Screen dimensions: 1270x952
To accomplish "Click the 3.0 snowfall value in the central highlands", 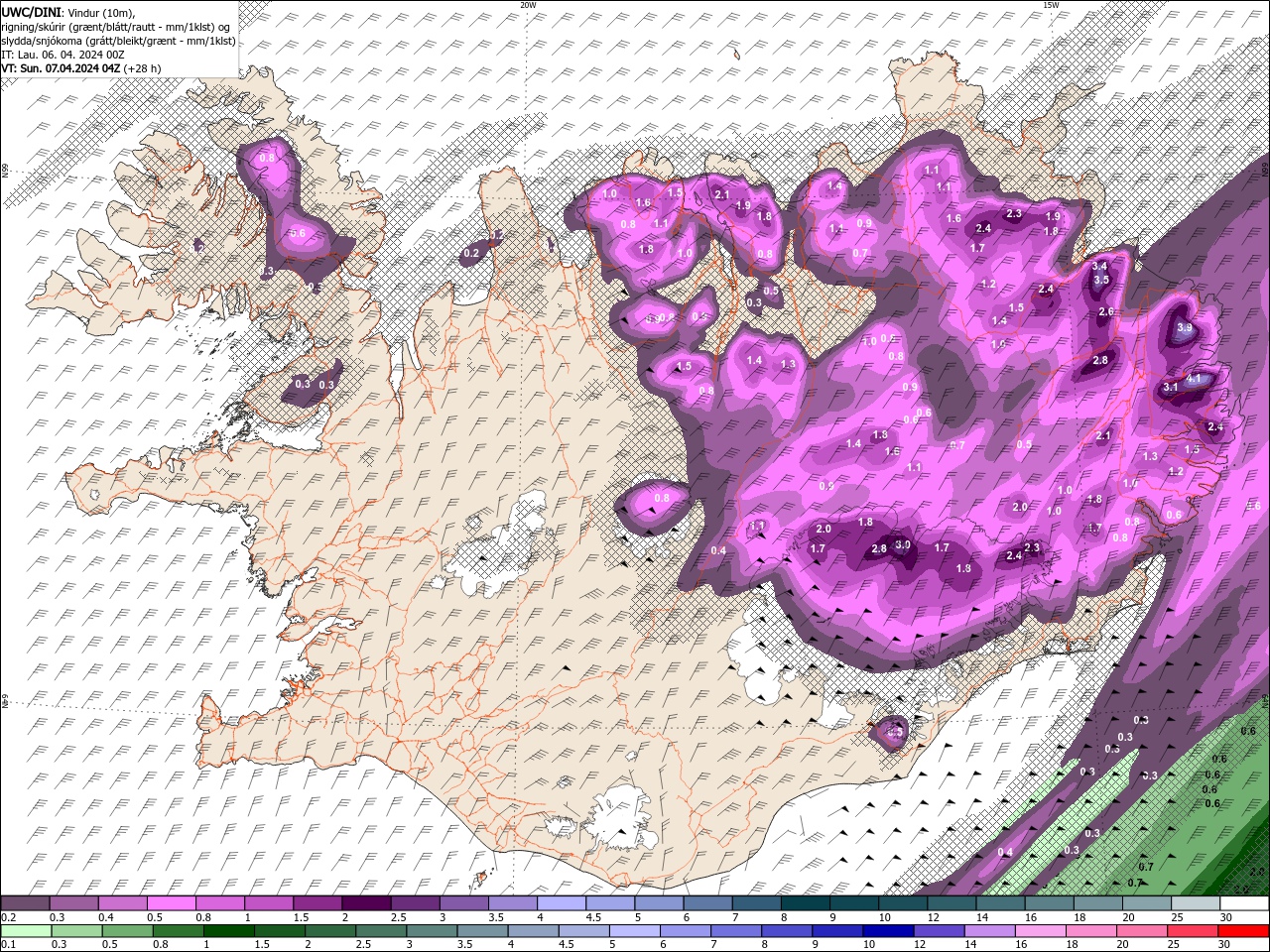I will pos(902,544).
